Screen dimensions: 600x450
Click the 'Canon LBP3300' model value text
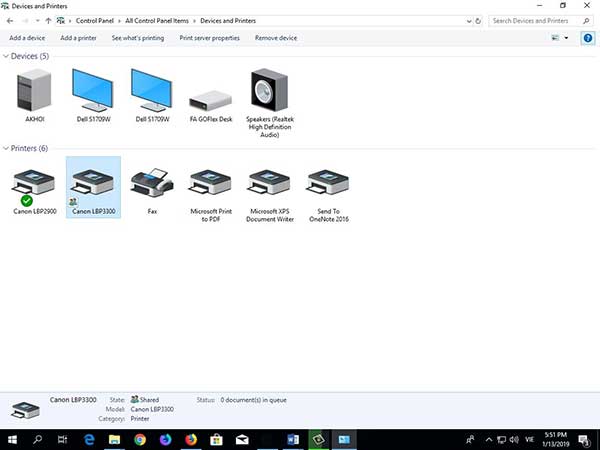[x=152, y=409]
